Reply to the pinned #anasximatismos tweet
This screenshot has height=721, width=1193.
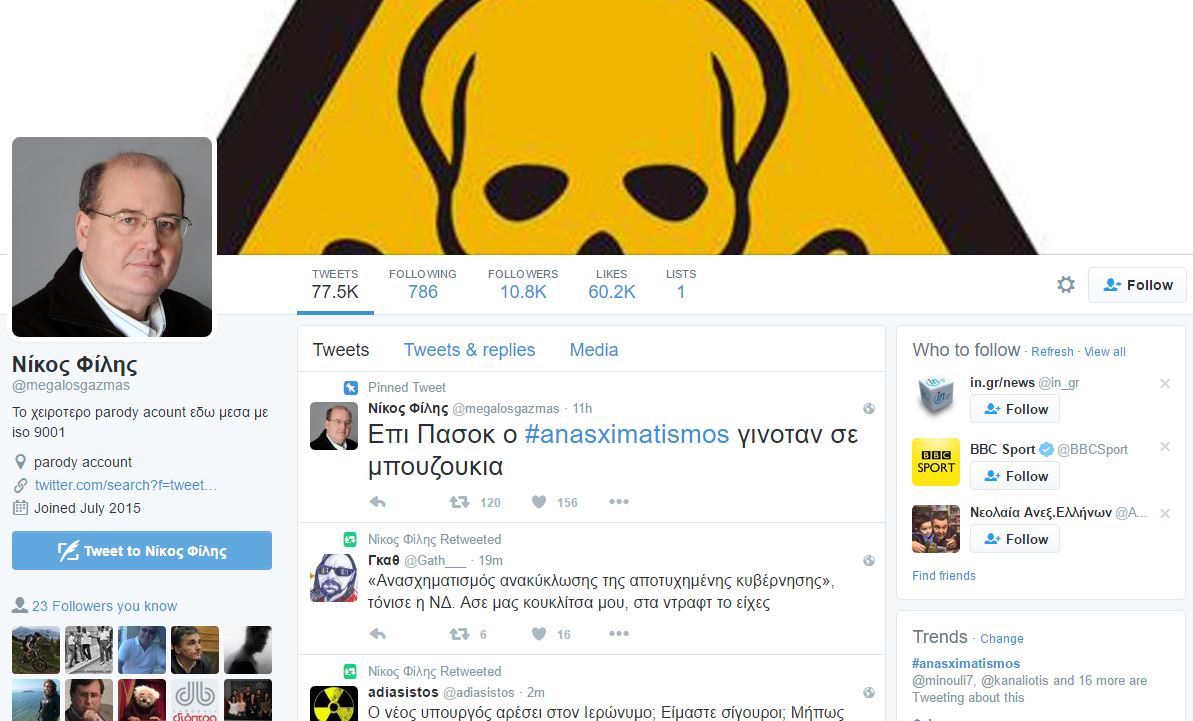click(x=377, y=502)
